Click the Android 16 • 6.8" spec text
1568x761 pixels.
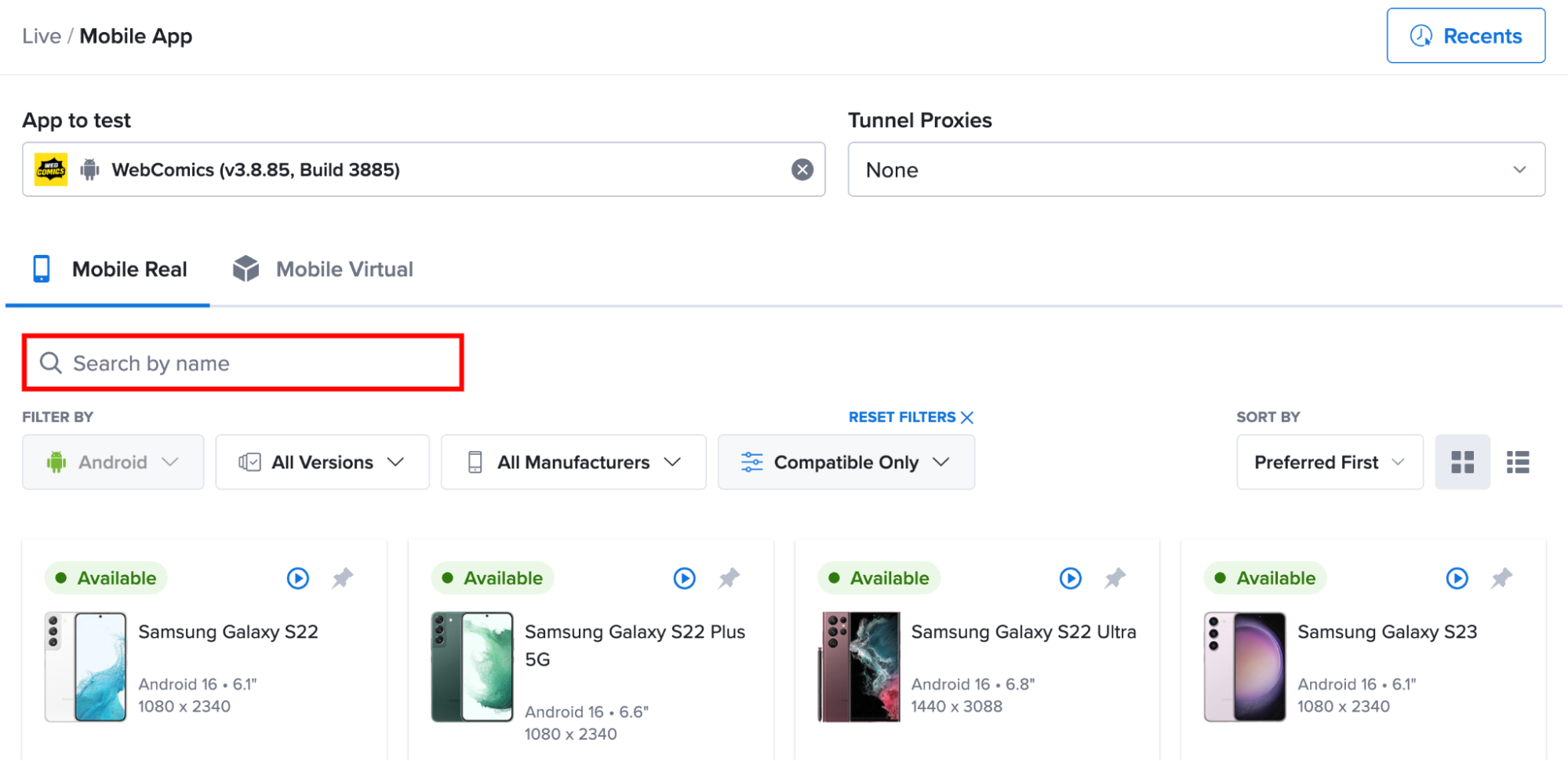(973, 684)
